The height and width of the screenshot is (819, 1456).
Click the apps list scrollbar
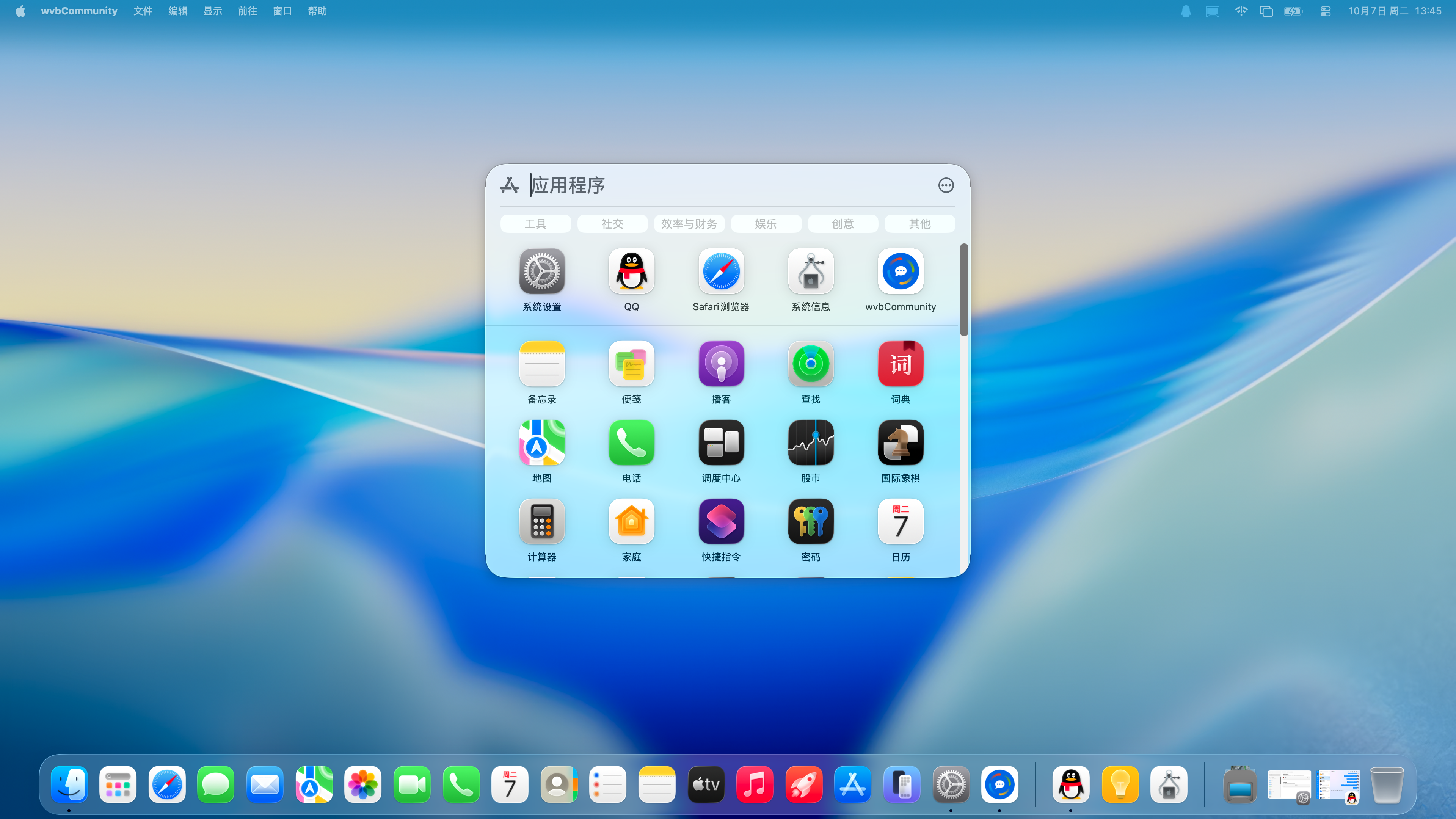click(964, 290)
